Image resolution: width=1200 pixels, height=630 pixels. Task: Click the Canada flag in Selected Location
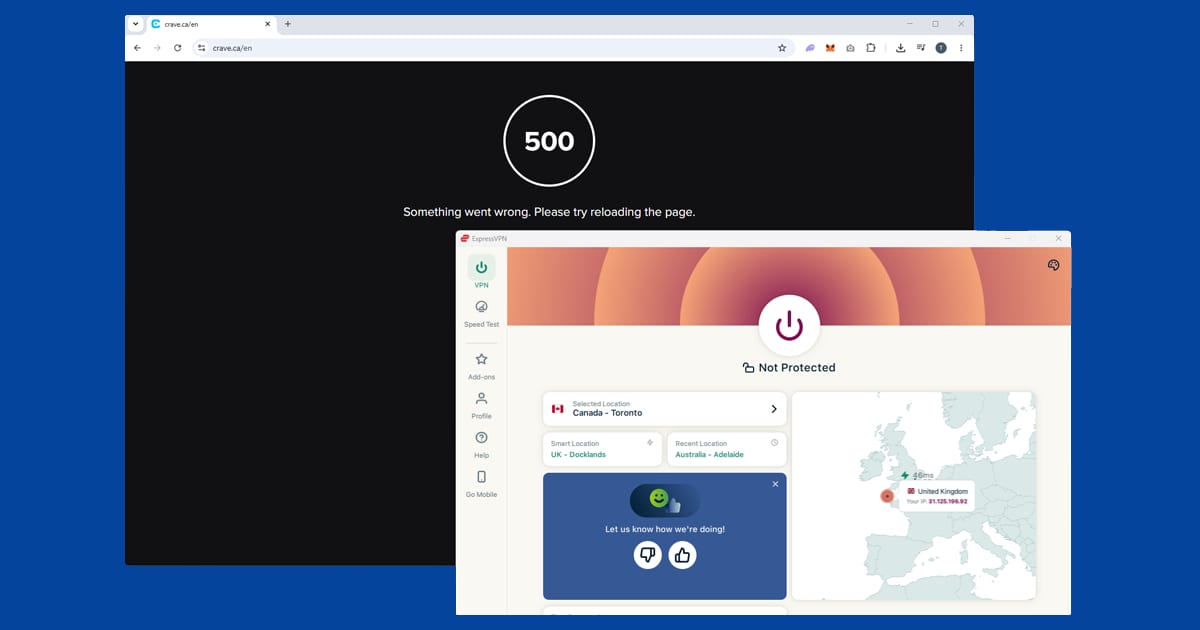click(558, 409)
